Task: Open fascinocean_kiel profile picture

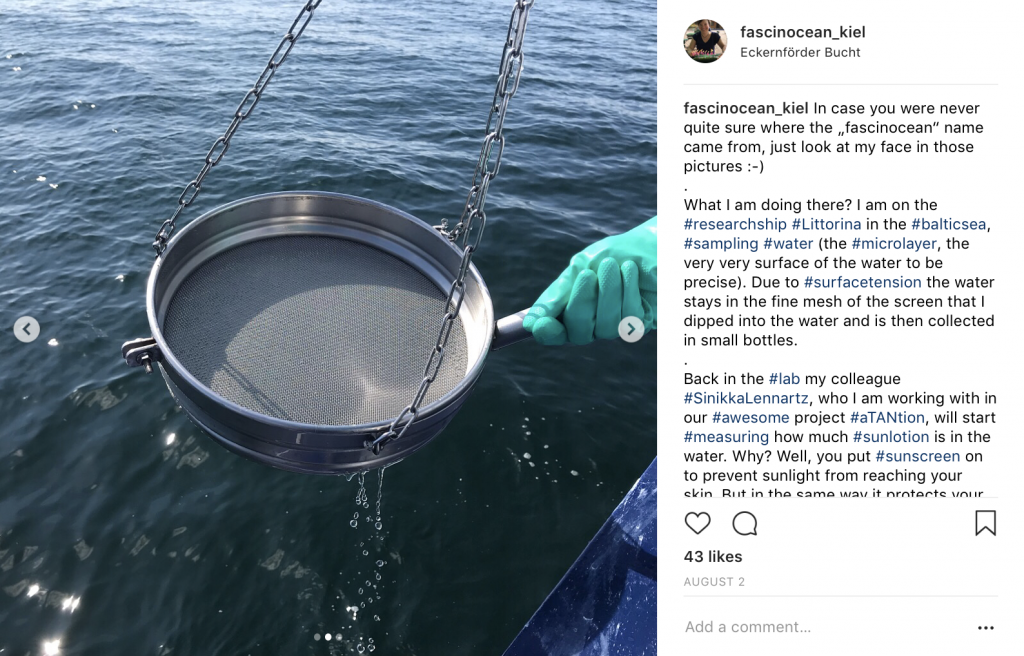Action: tap(705, 41)
